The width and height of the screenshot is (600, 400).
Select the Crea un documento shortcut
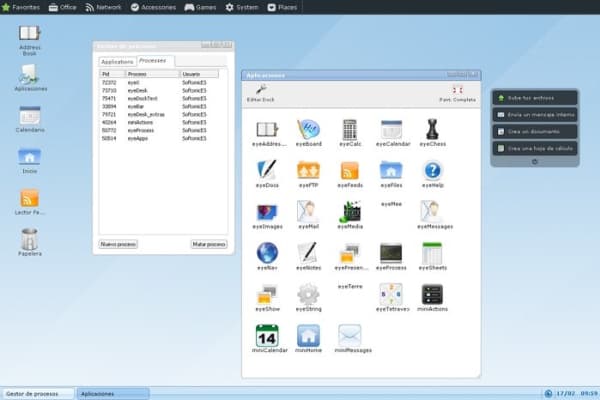click(534, 131)
